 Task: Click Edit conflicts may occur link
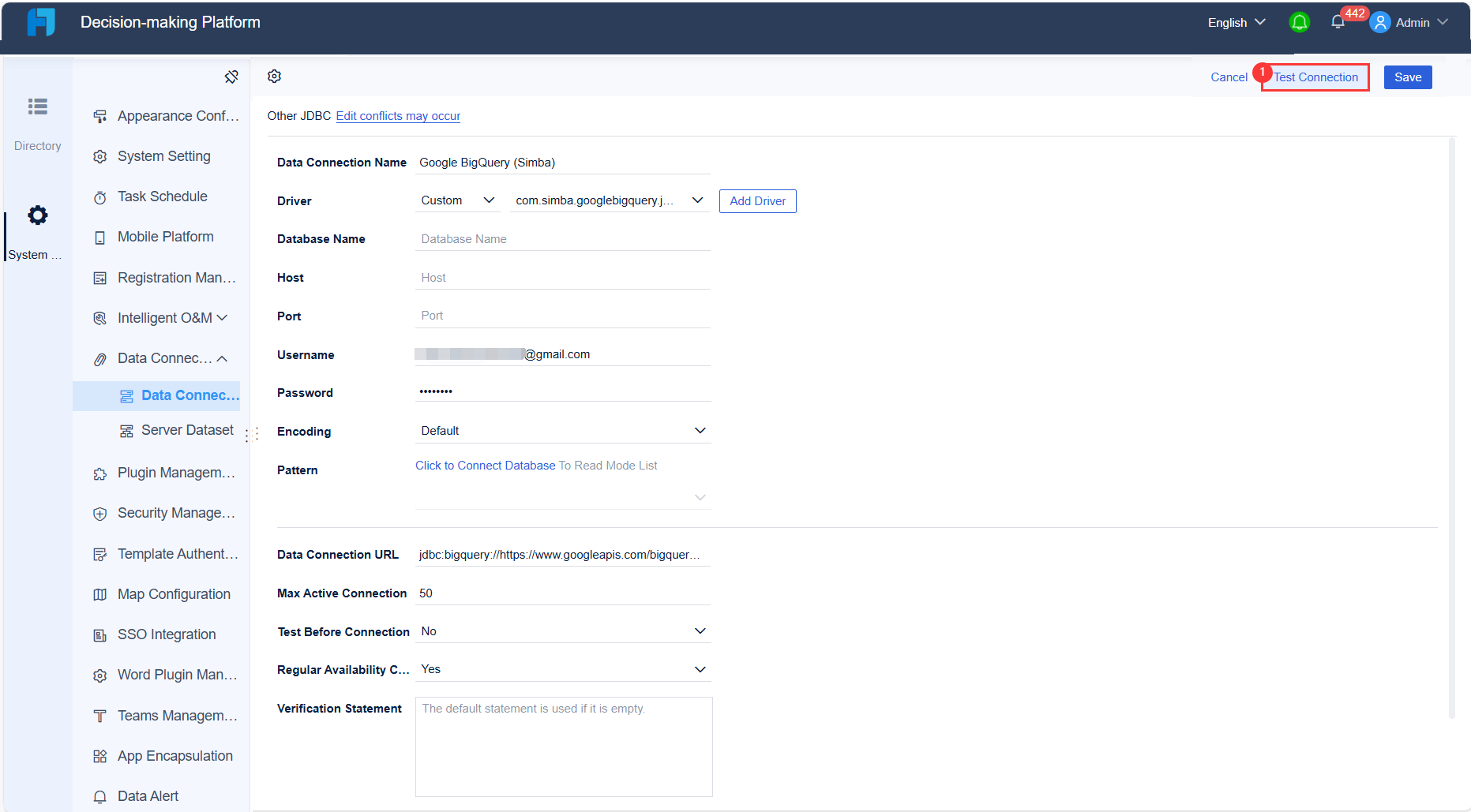398,116
